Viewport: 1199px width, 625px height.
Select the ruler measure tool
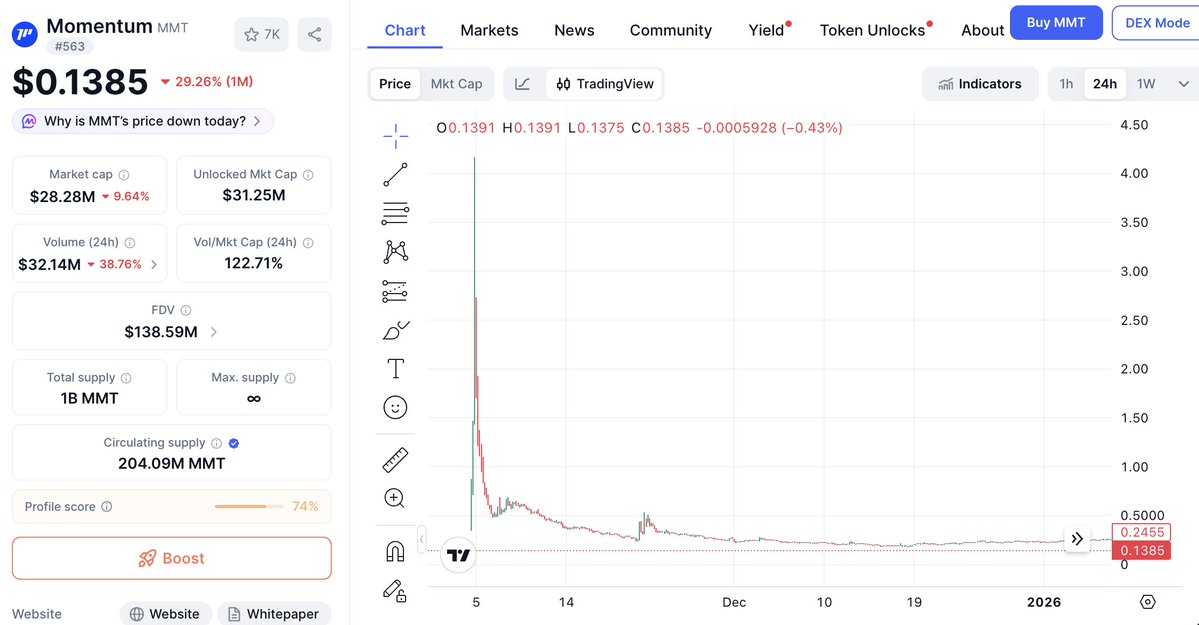(x=396, y=460)
